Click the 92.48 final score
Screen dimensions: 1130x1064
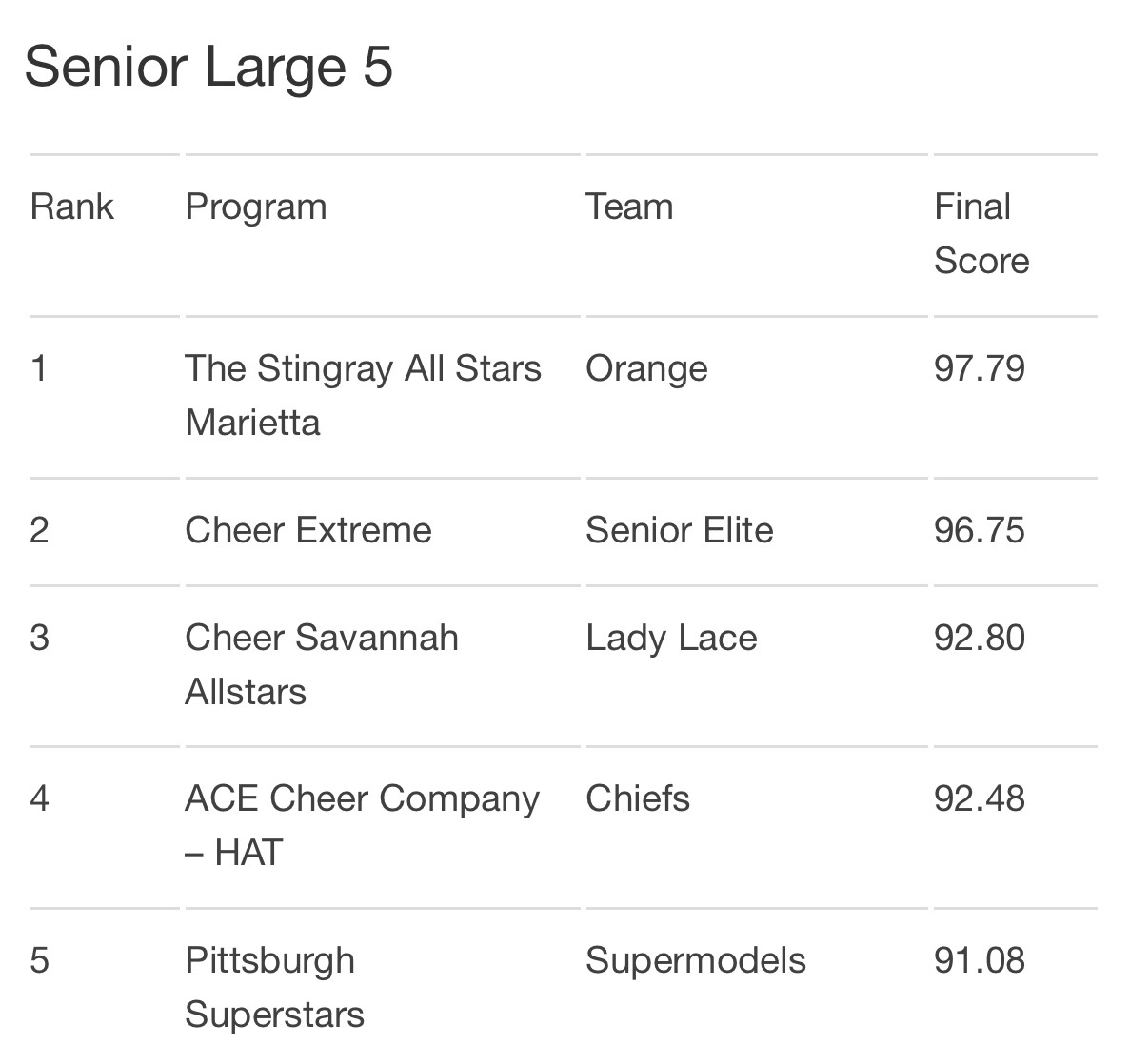[x=980, y=798]
